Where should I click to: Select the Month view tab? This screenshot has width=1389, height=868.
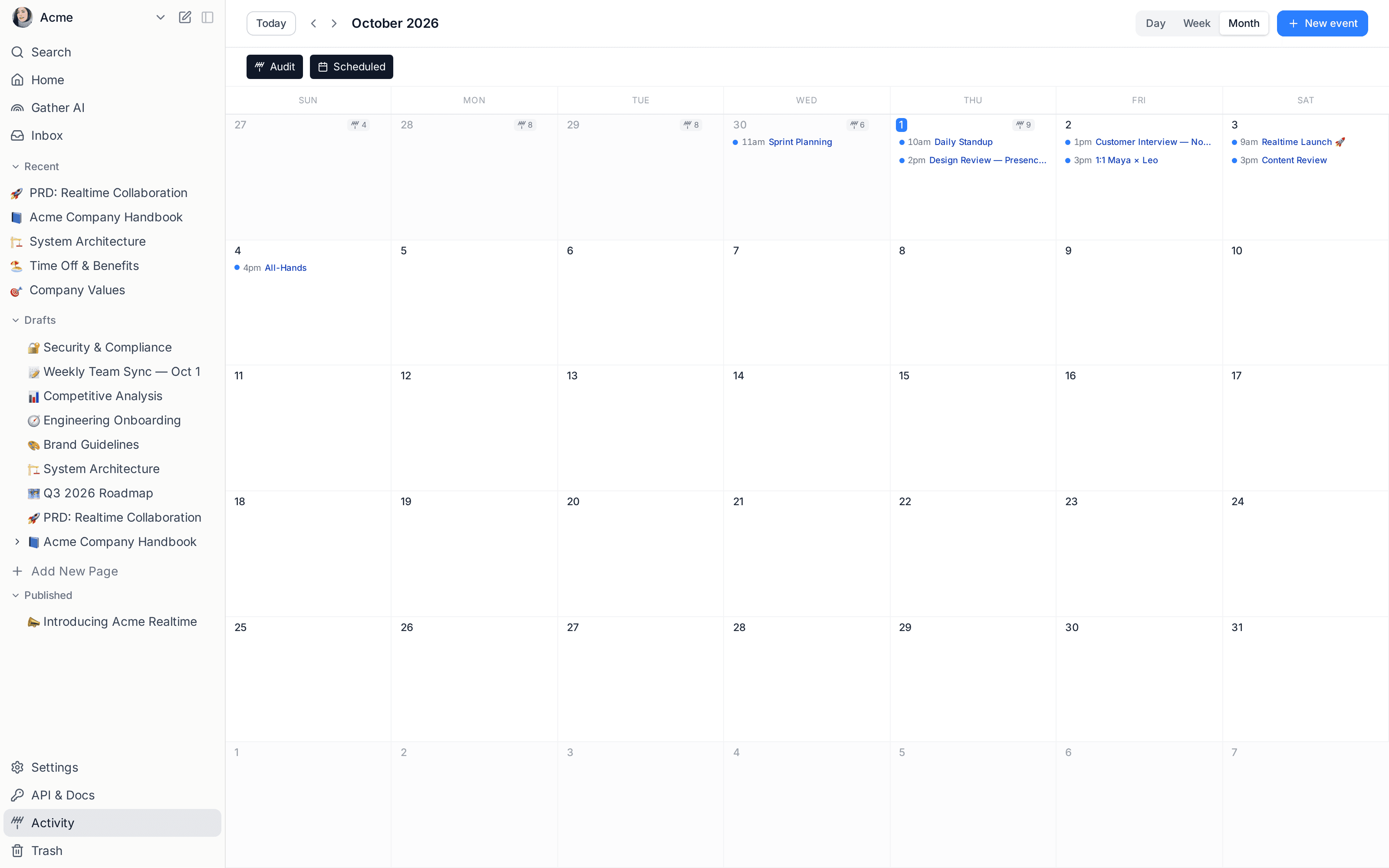coord(1244,23)
